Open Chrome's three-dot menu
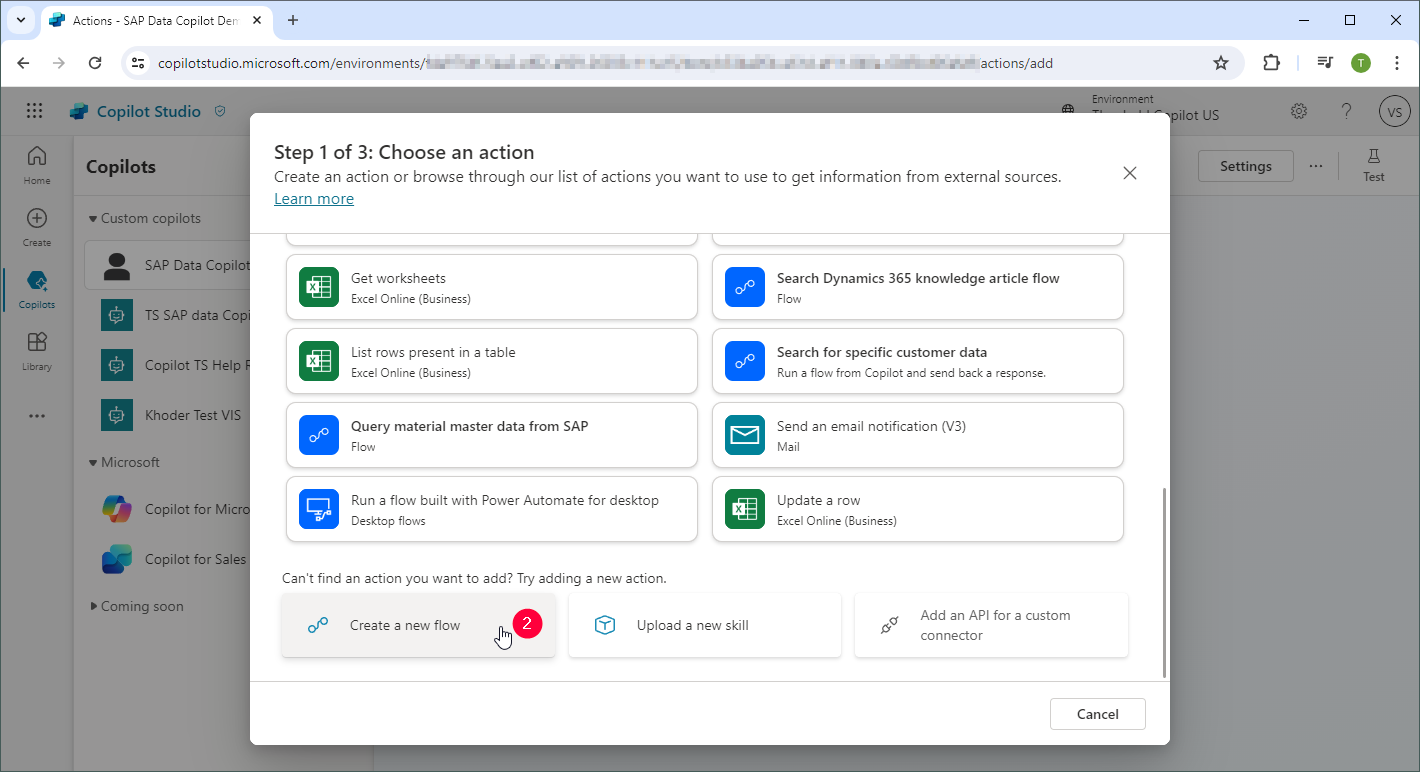 1397,63
